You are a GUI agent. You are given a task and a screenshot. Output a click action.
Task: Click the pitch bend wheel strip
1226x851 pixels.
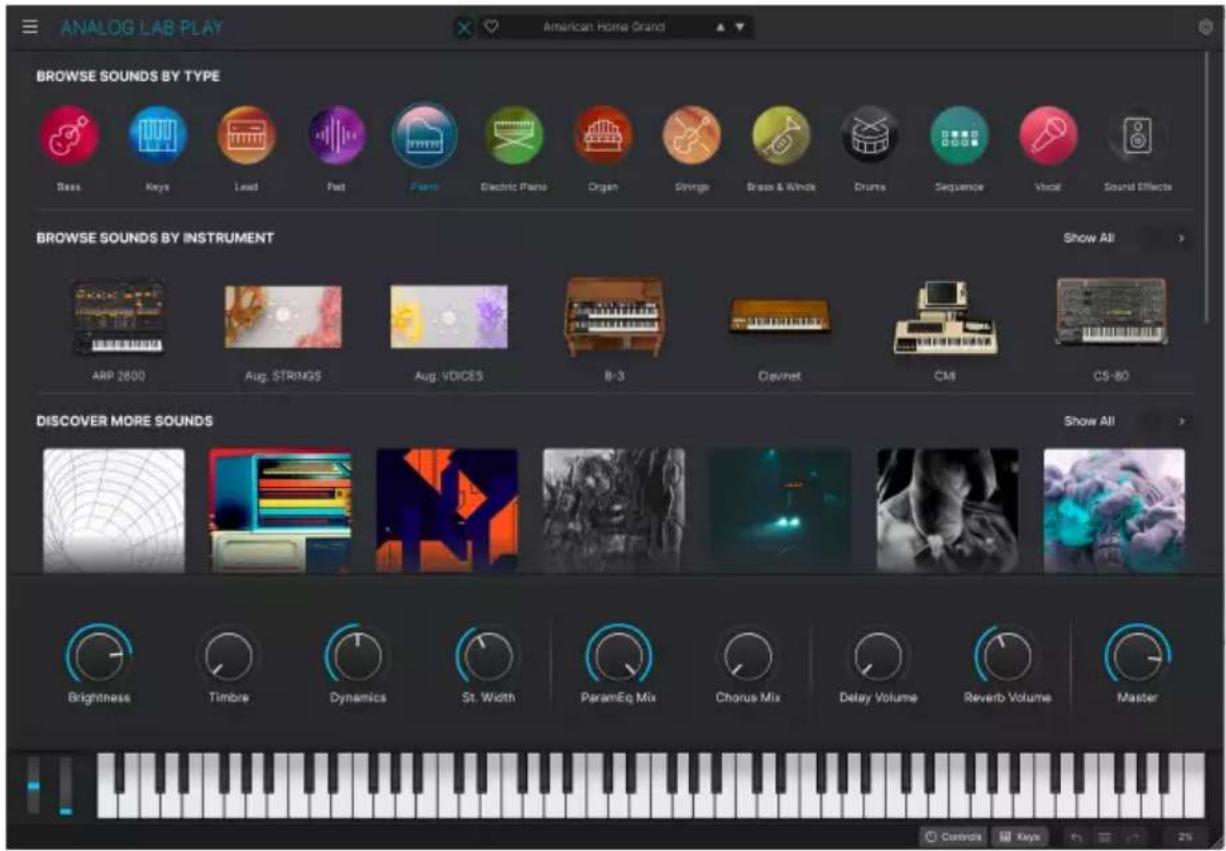point(34,785)
